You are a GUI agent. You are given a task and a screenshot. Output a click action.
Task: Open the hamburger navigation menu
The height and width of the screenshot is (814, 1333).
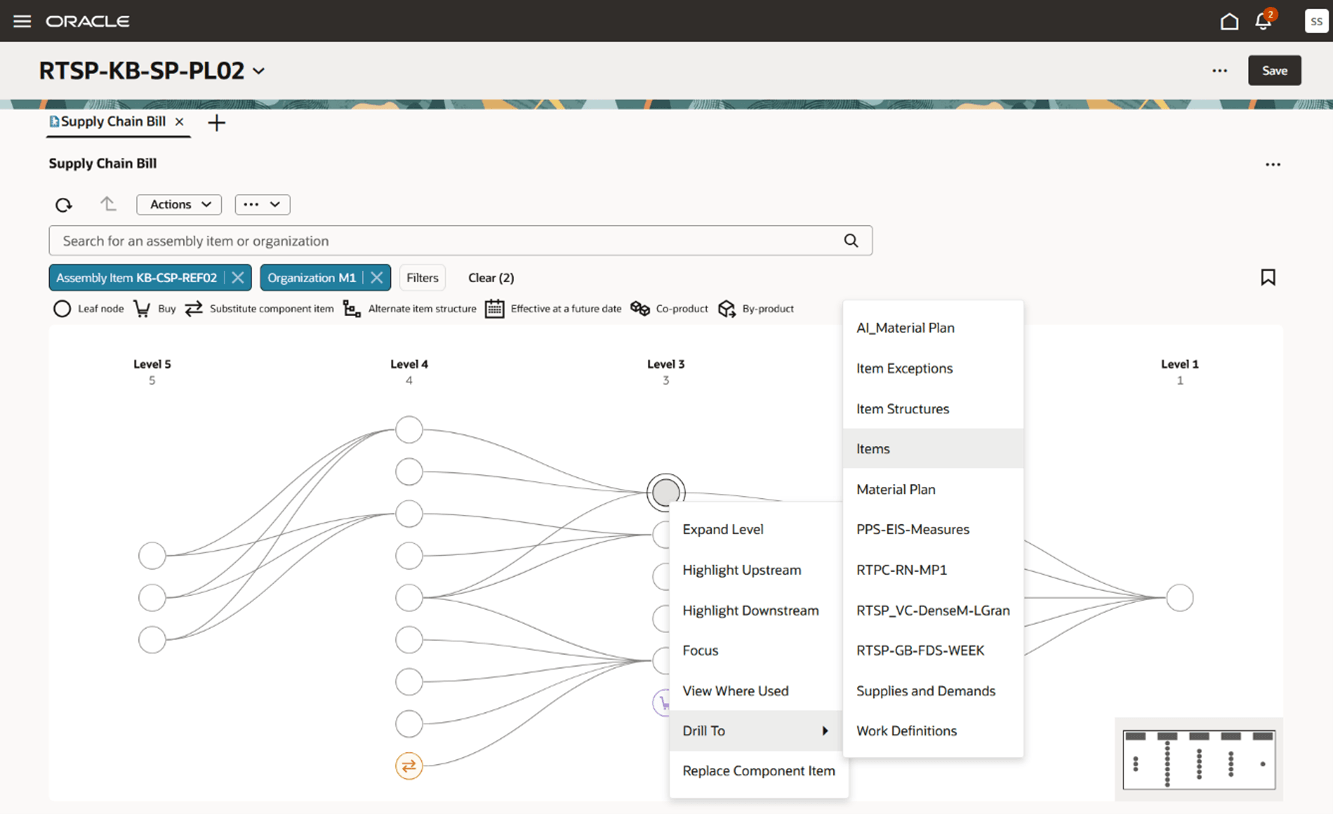22,21
